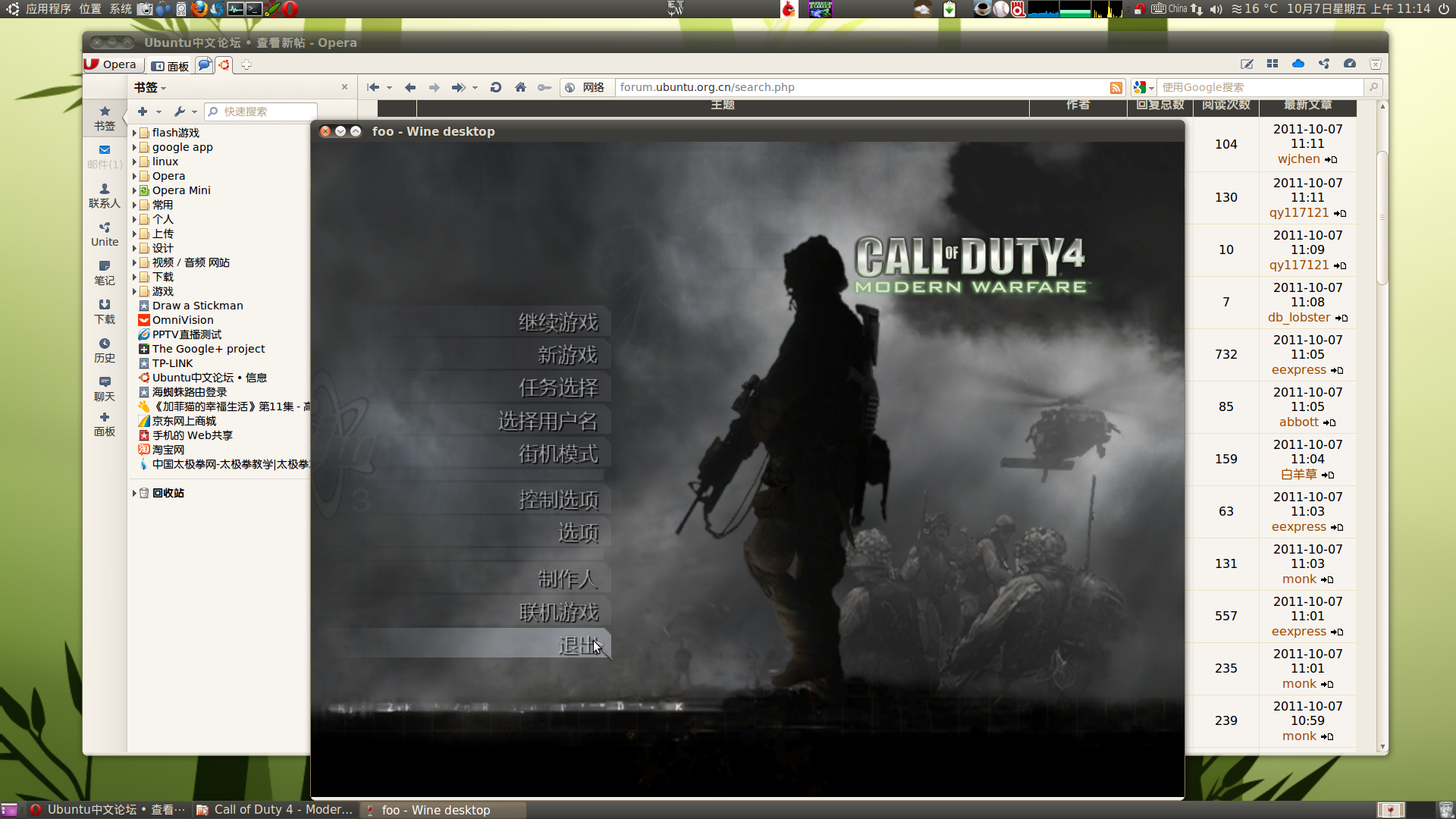Open Chat (聊天) panel
This screenshot has width=1456, height=819.
[x=105, y=388]
